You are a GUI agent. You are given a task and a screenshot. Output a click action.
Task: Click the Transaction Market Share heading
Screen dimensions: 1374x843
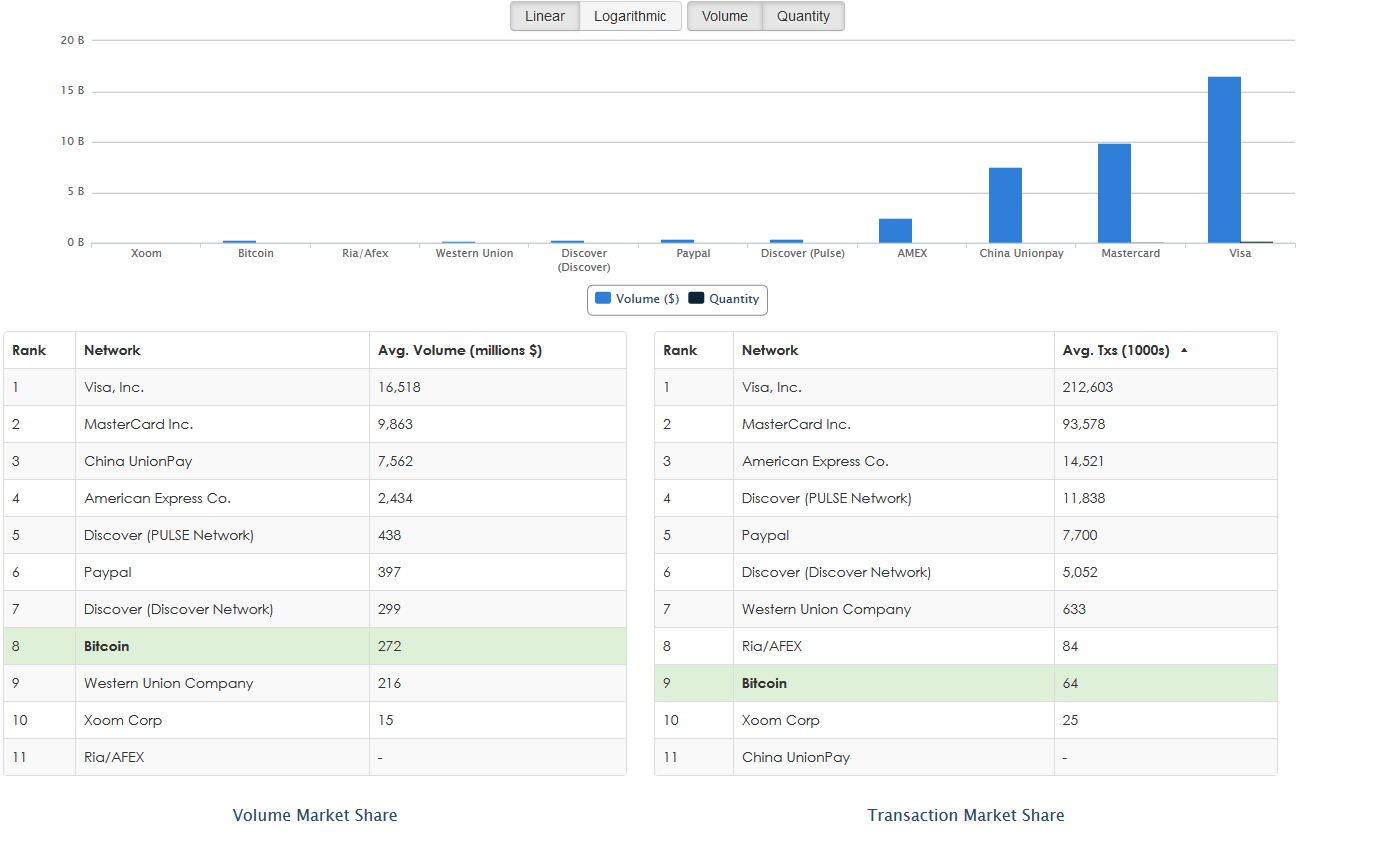pyautogui.click(x=966, y=815)
